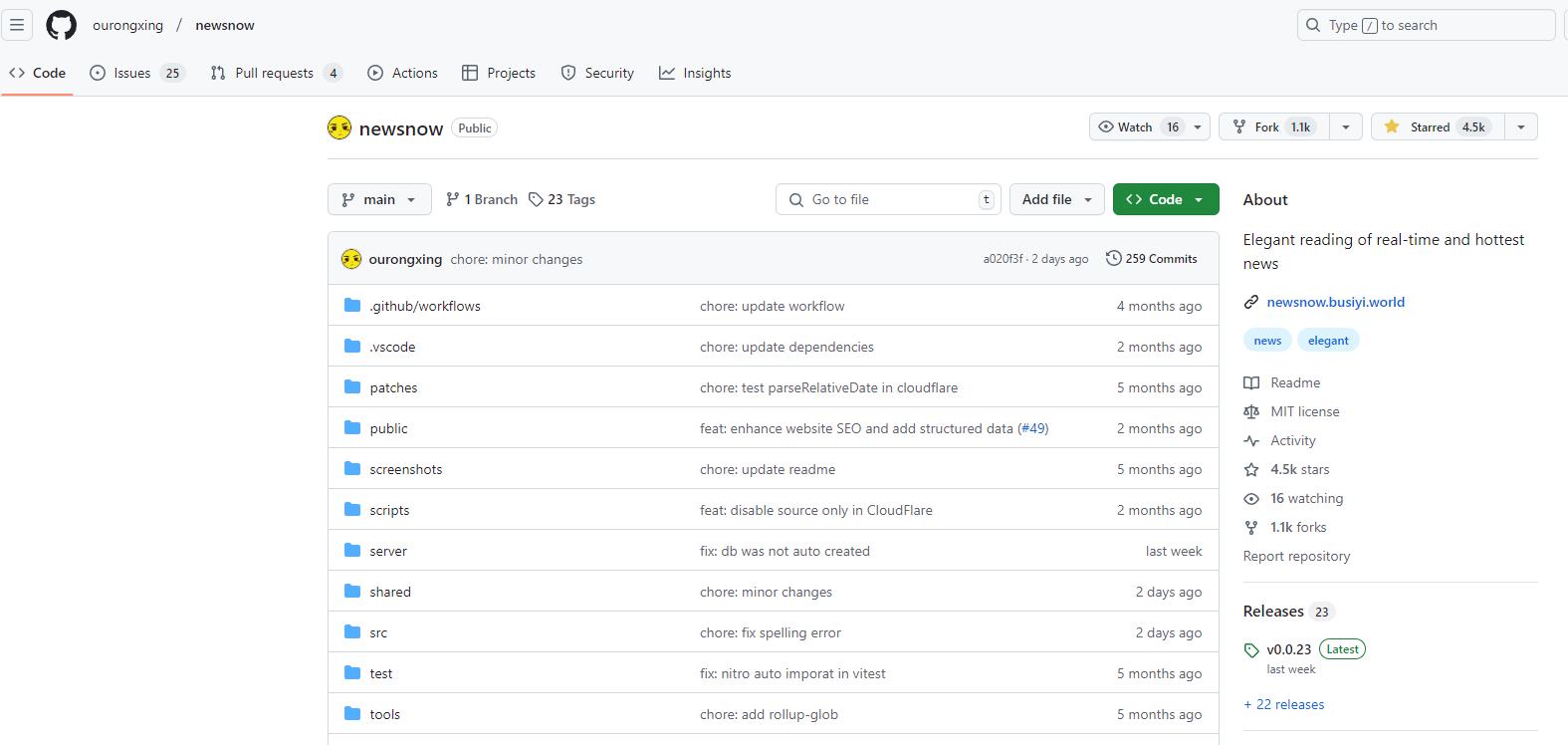Expand the main branch selector dropdown

(379, 200)
